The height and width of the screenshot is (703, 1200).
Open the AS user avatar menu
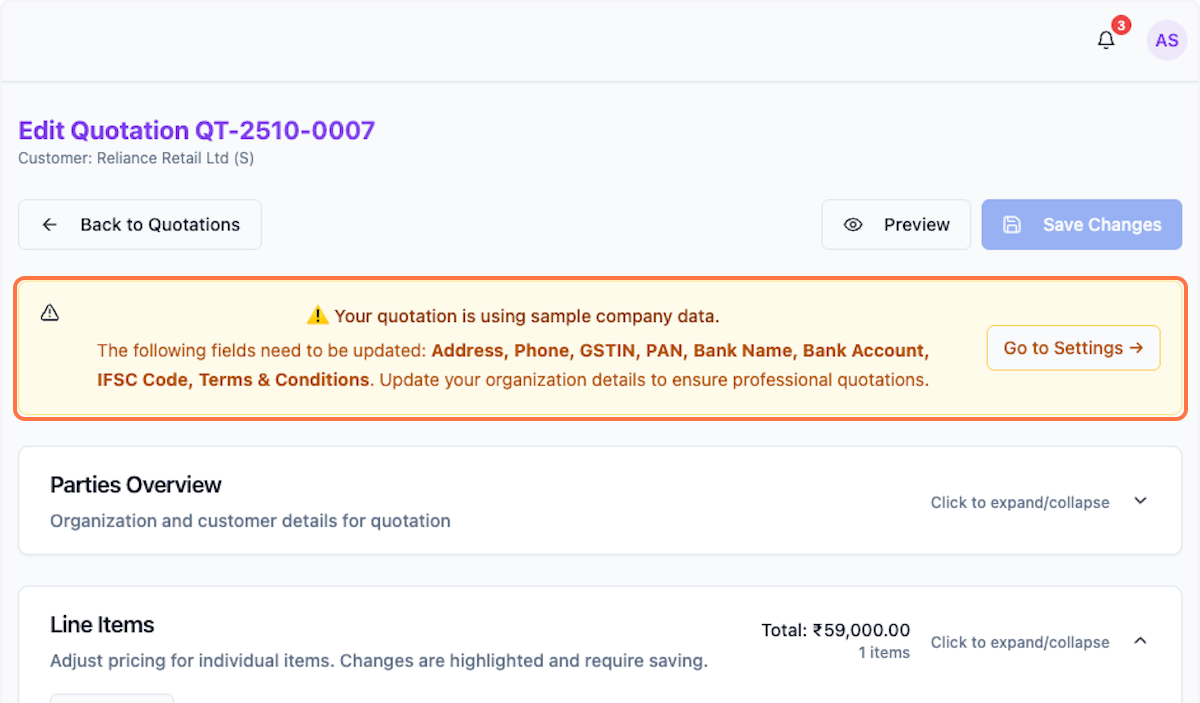1166,41
